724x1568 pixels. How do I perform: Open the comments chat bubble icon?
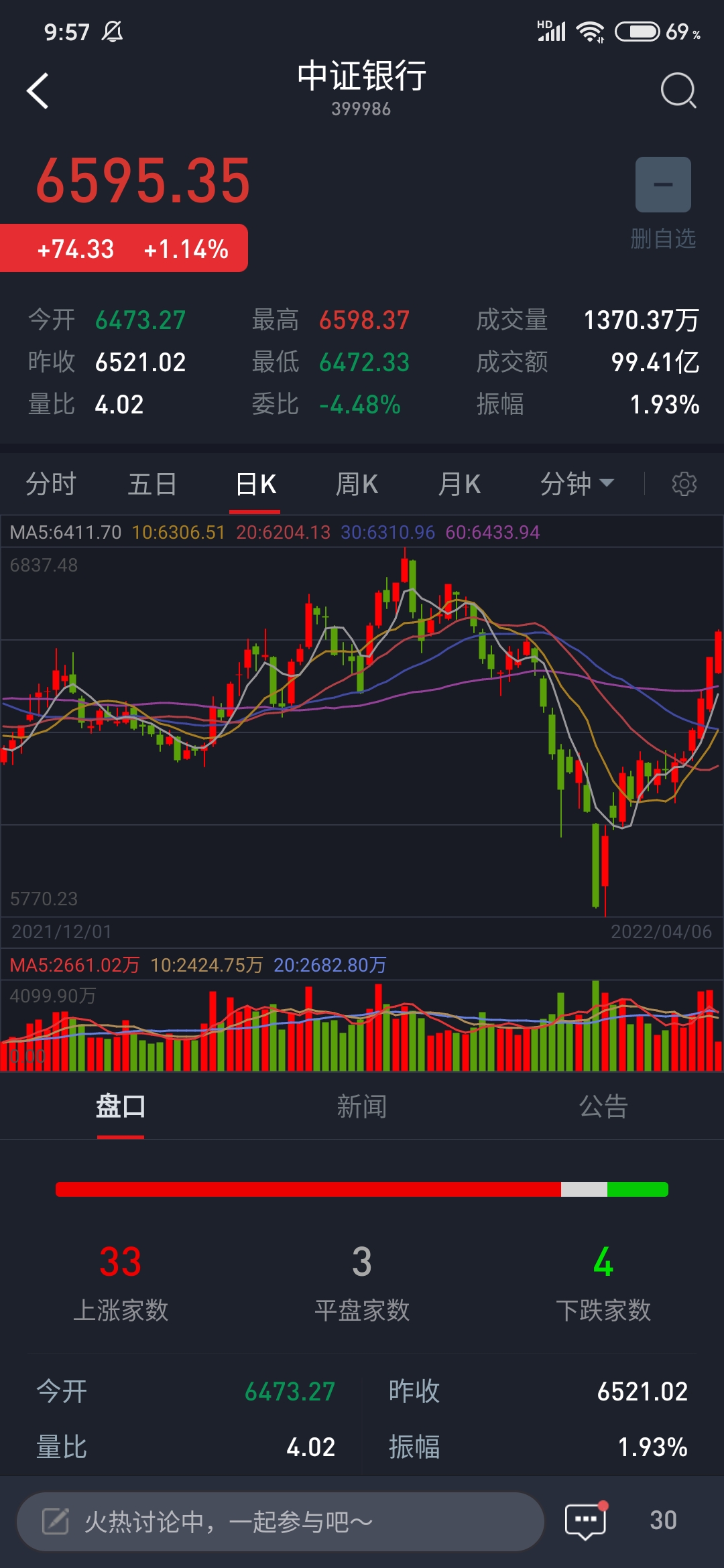585,1521
